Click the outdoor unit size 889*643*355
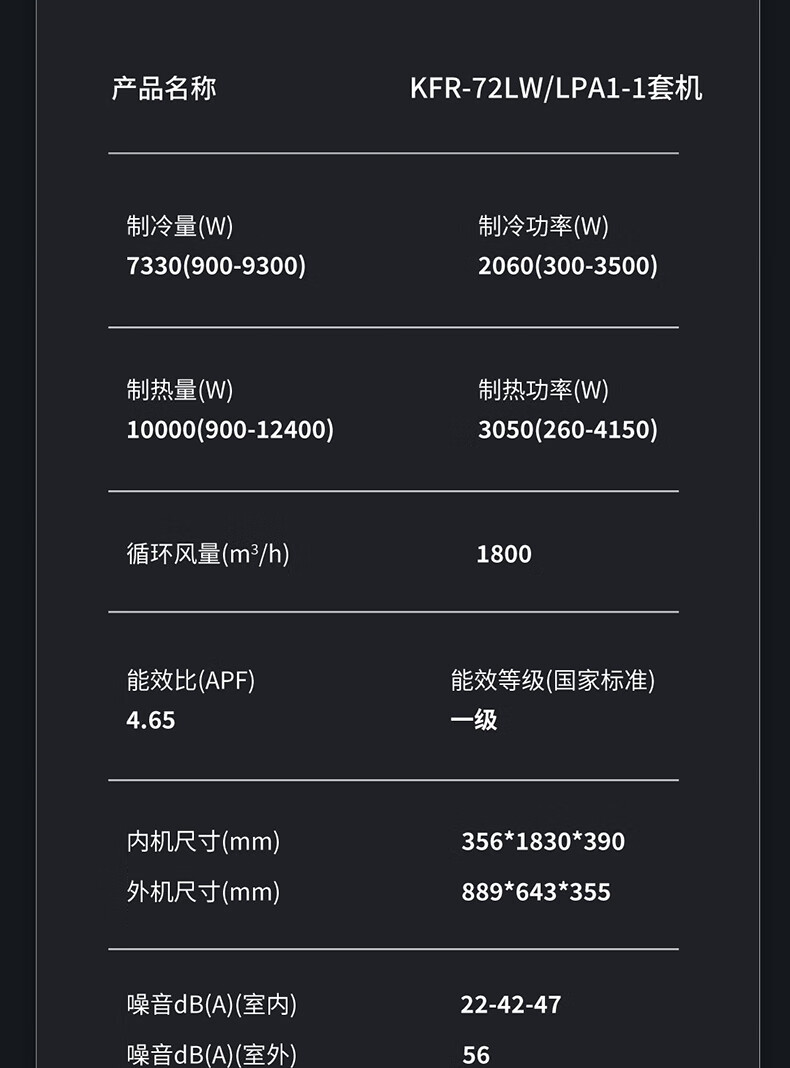The width and height of the screenshot is (790, 1068). pos(536,892)
